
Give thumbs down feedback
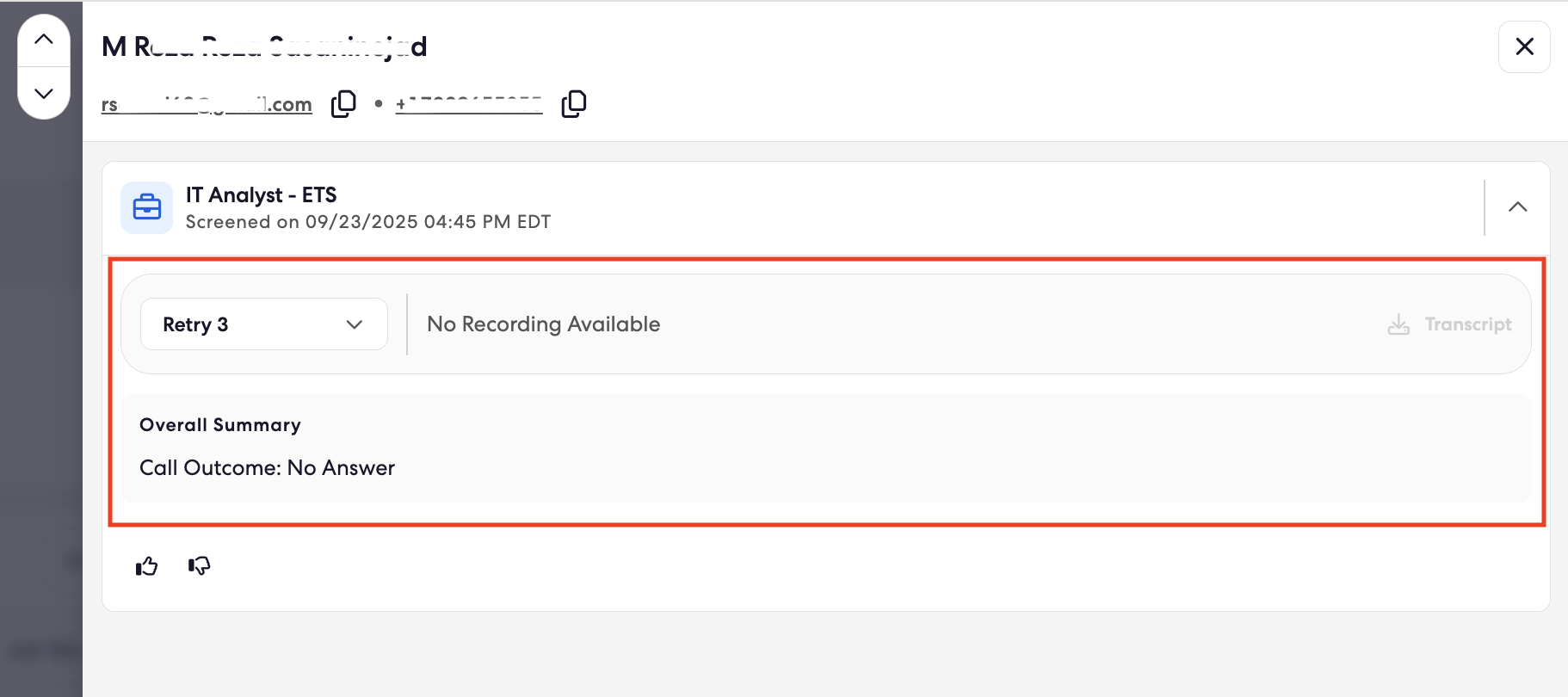click(199, 566)
